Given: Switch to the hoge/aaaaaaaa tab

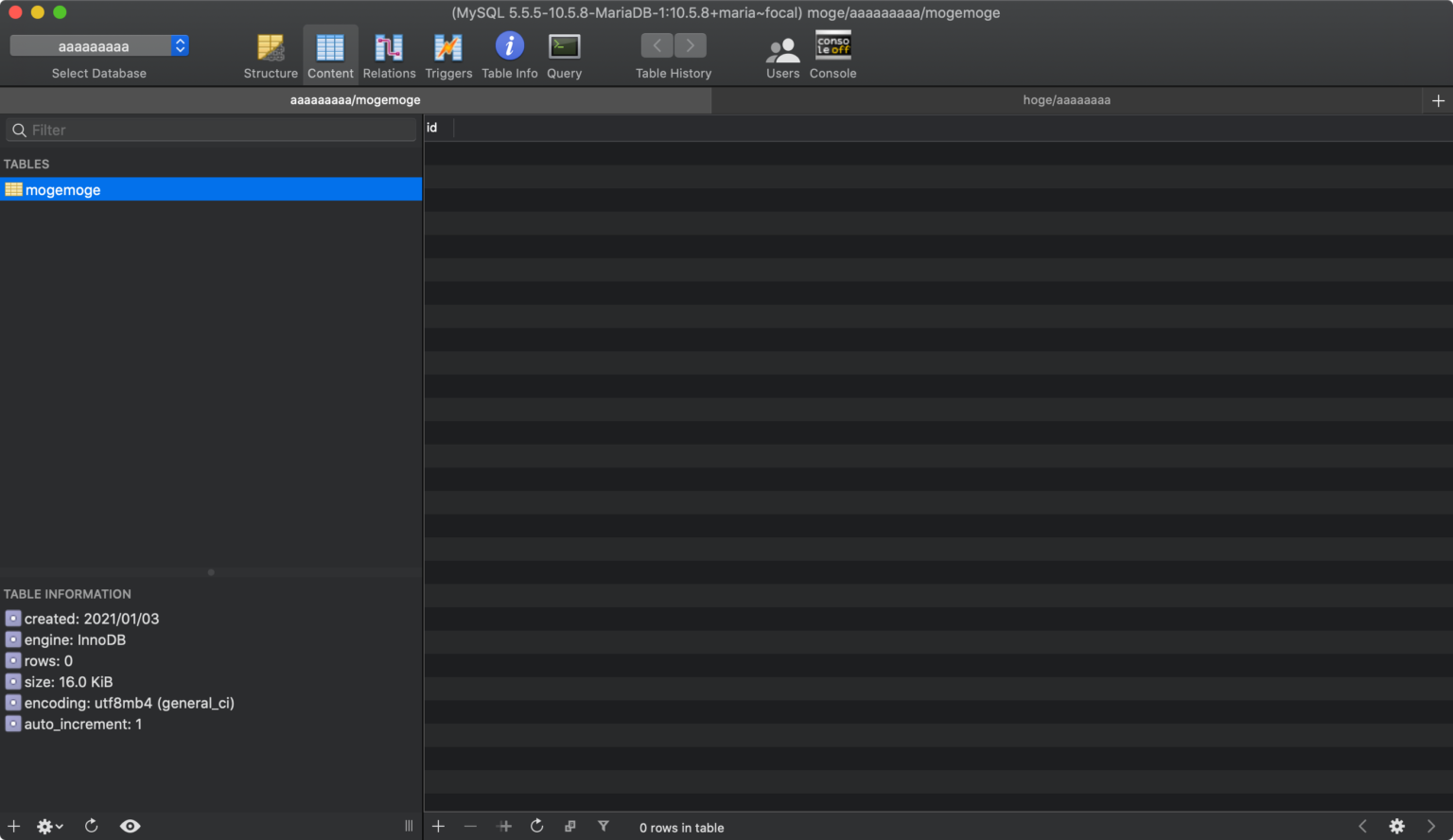Looking at the screenshot, I should click(x=1066, y=100).
